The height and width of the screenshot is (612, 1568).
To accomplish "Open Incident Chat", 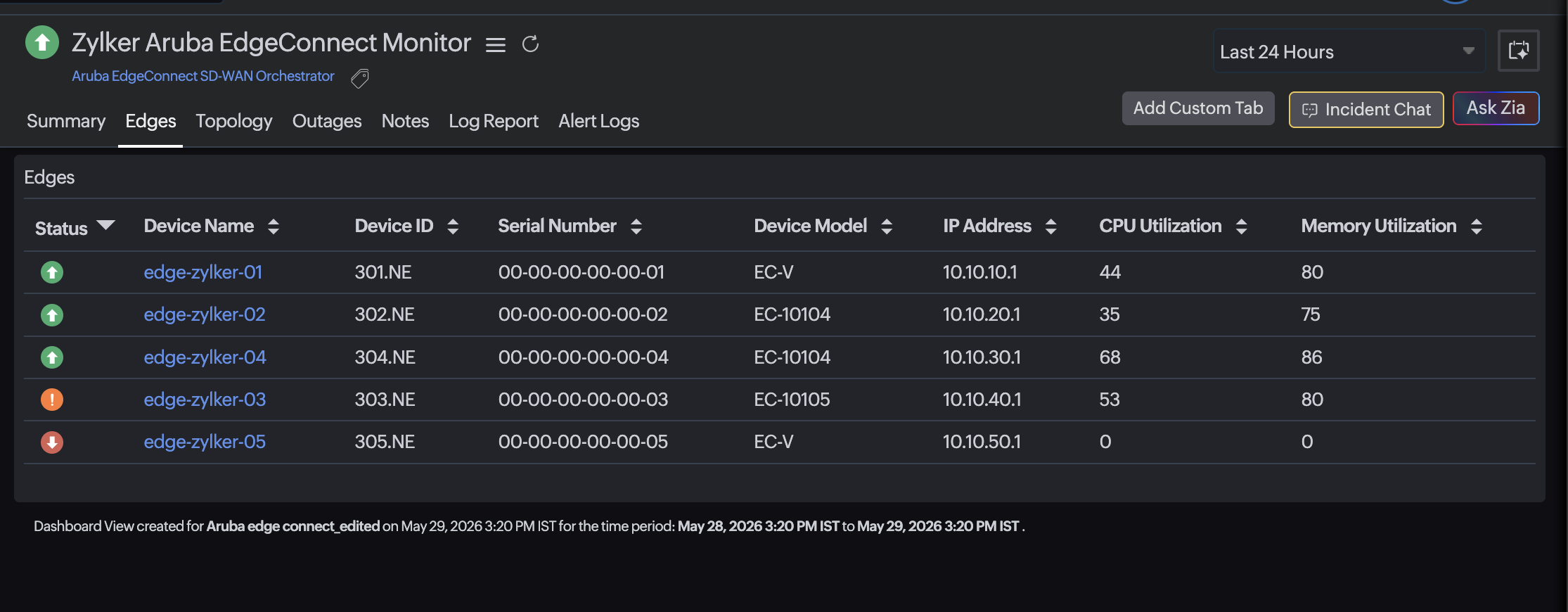I will point(1366,110).
